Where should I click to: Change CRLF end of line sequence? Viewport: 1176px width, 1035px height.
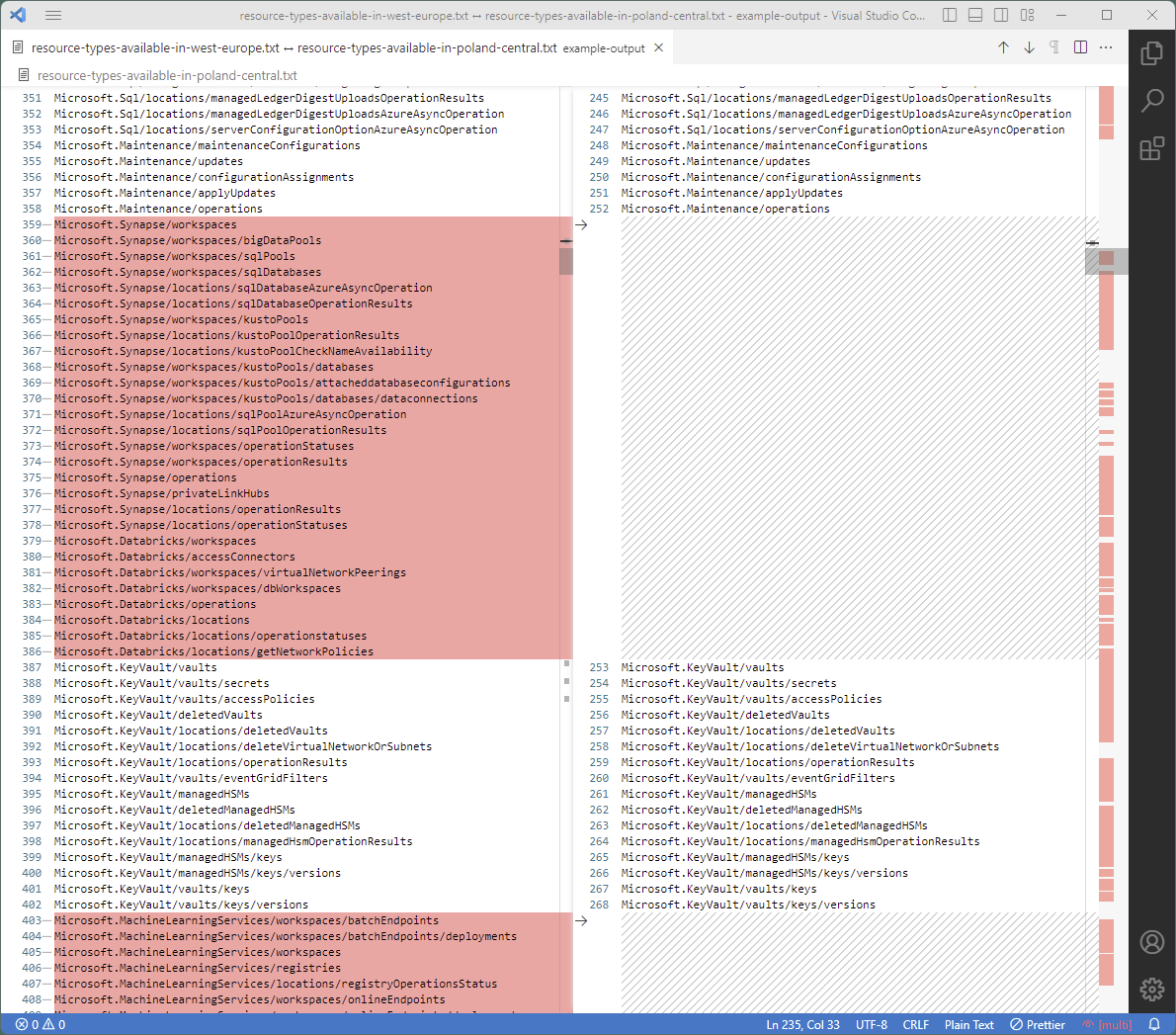(x=916, y=1024)
